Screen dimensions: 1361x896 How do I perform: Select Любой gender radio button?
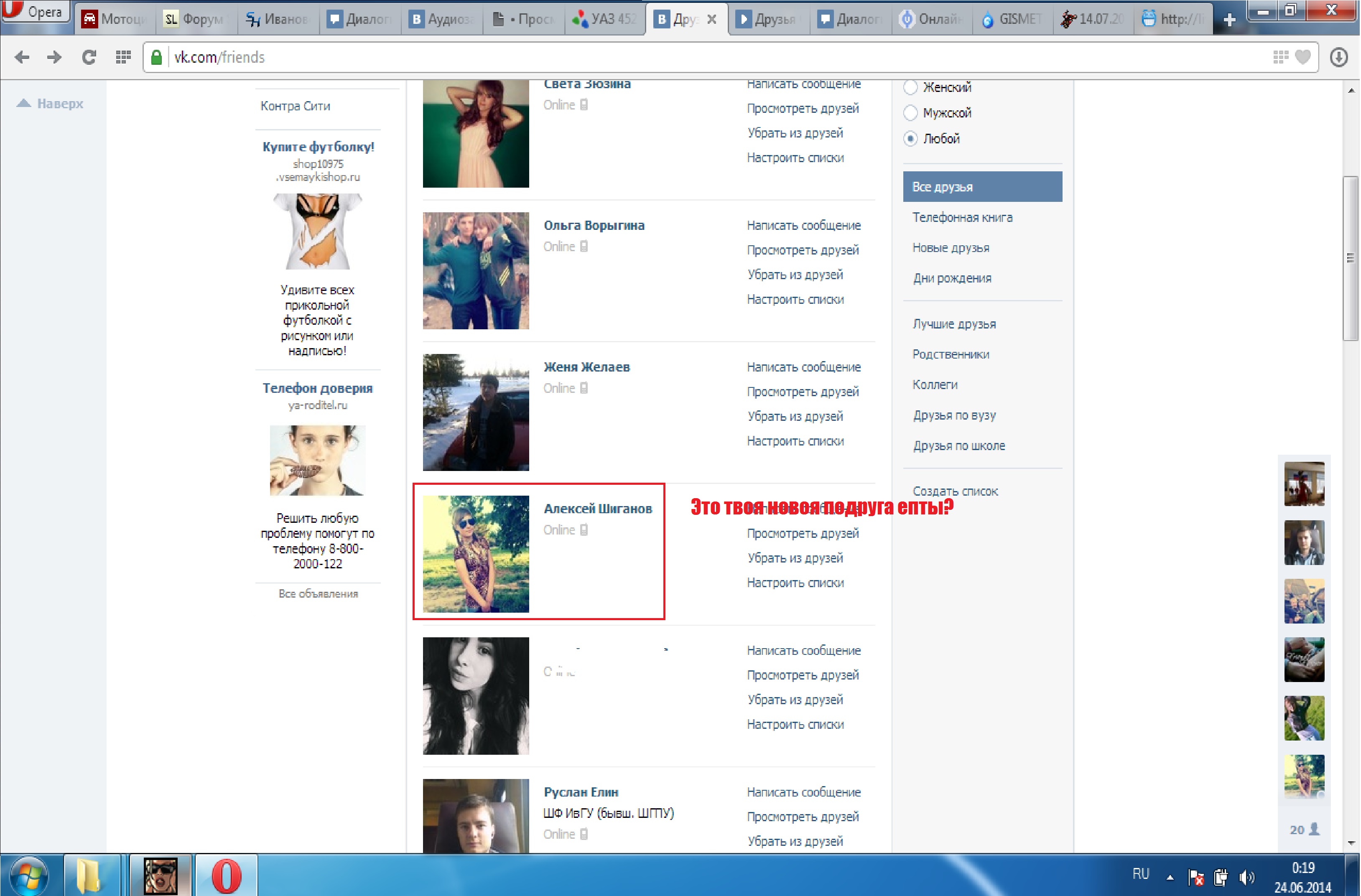910,138
